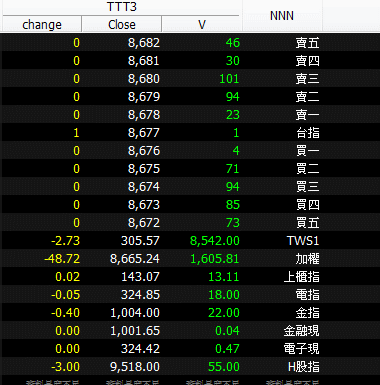Click the 8,677 台指 close price
The image size is (380, 385).
point(144,133)
